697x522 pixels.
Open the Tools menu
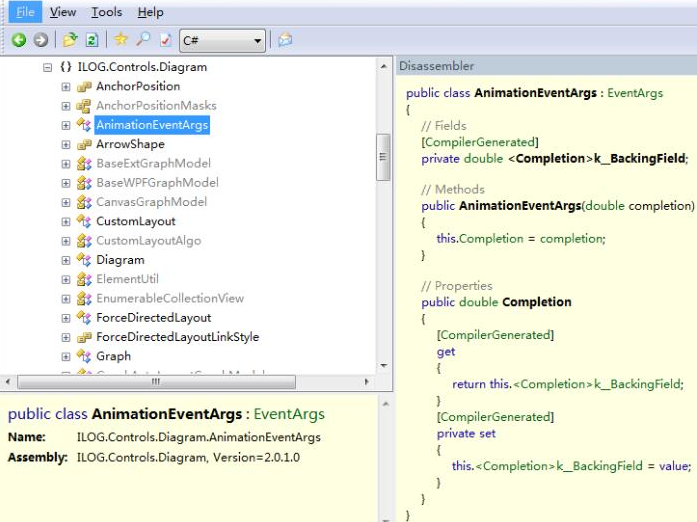click(106, 12)
